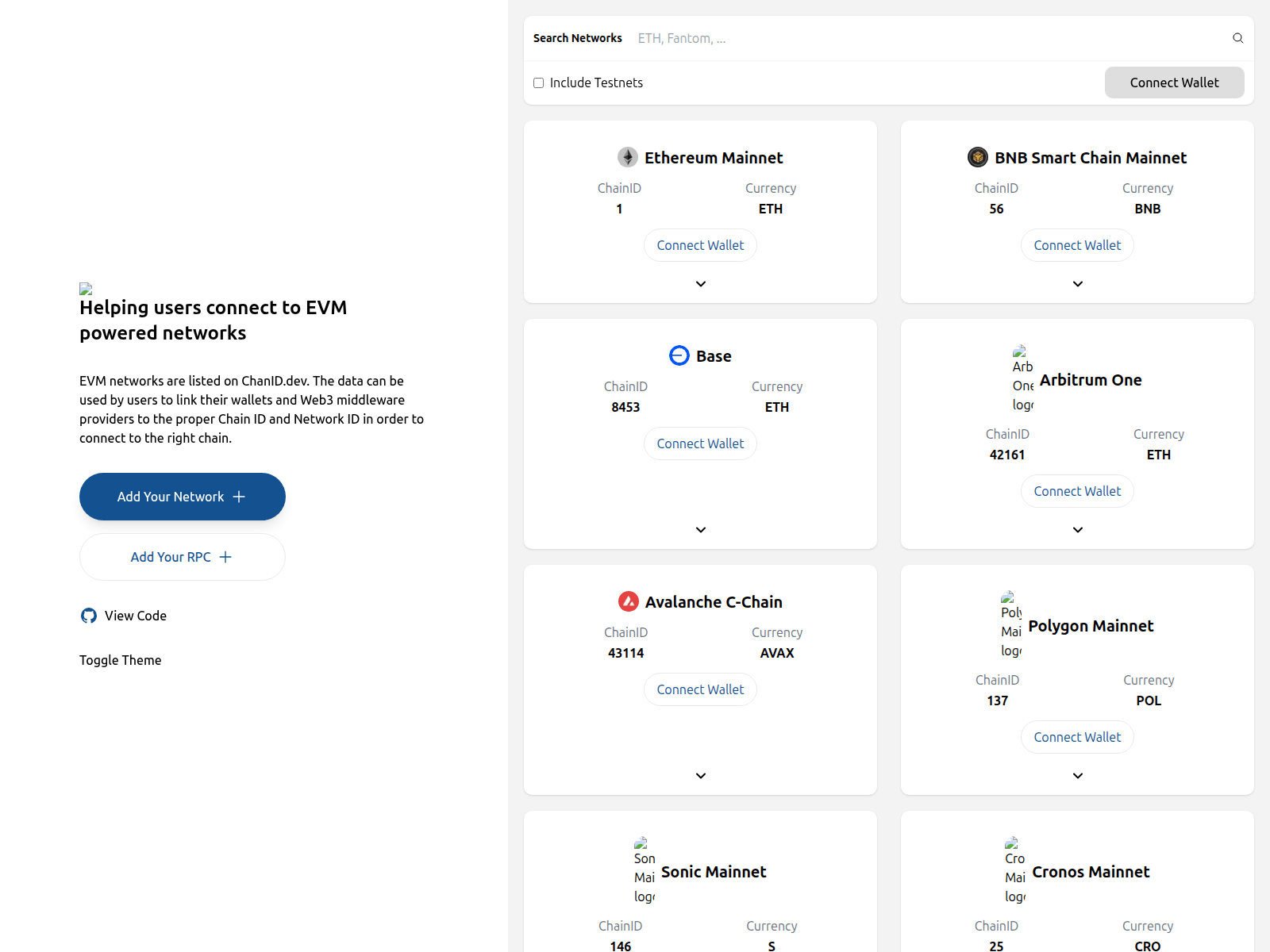Click the Search Networks label
Image resolution: width=1270 pixels, height=952 pixels.
pos(578,38)
